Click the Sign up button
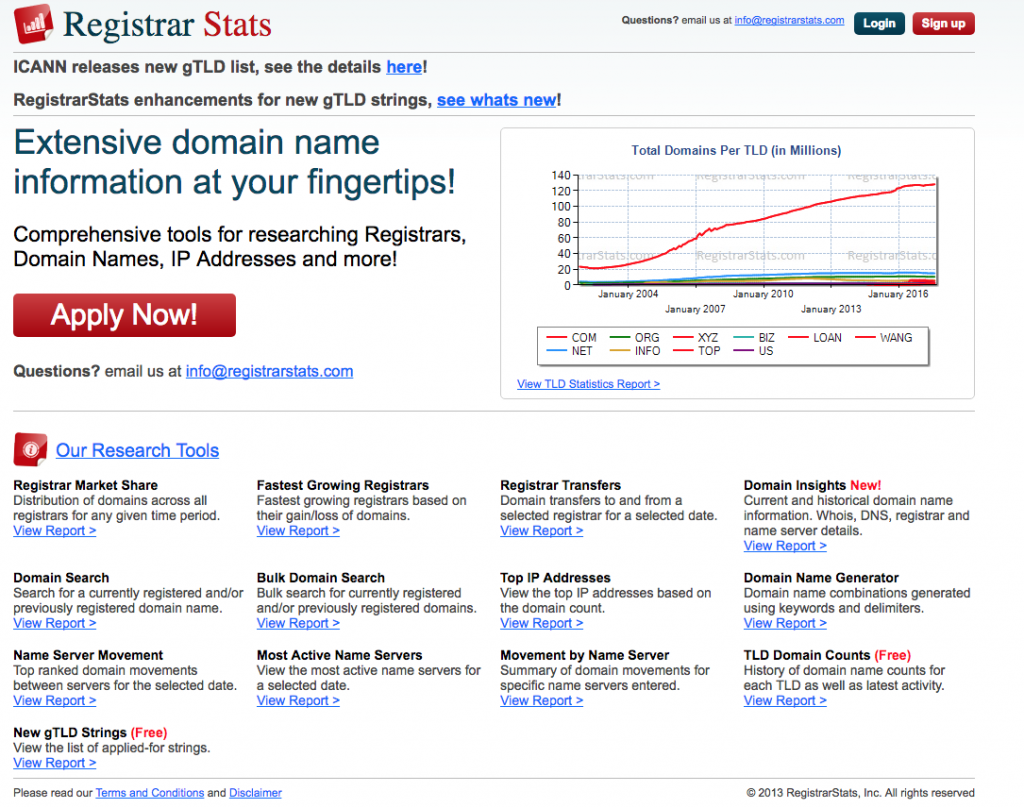 tap(943, 24)
